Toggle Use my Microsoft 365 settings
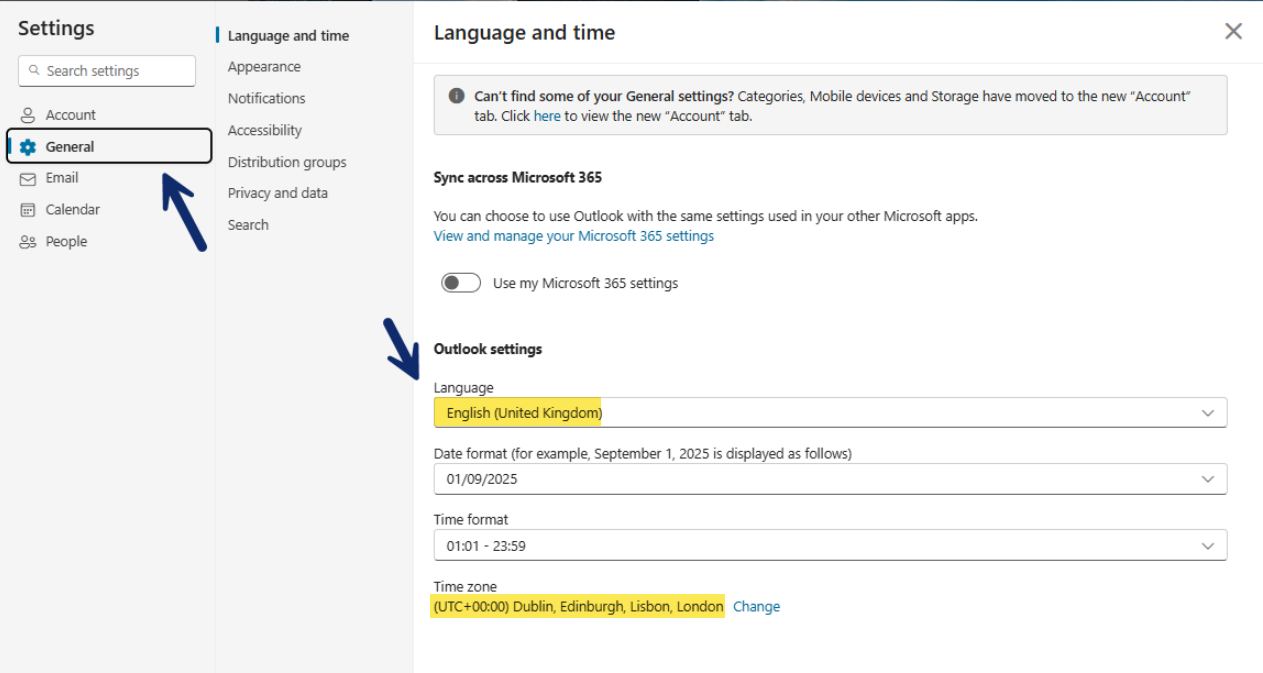This screenshot has height=673, width=1263. tap(461, 283)
